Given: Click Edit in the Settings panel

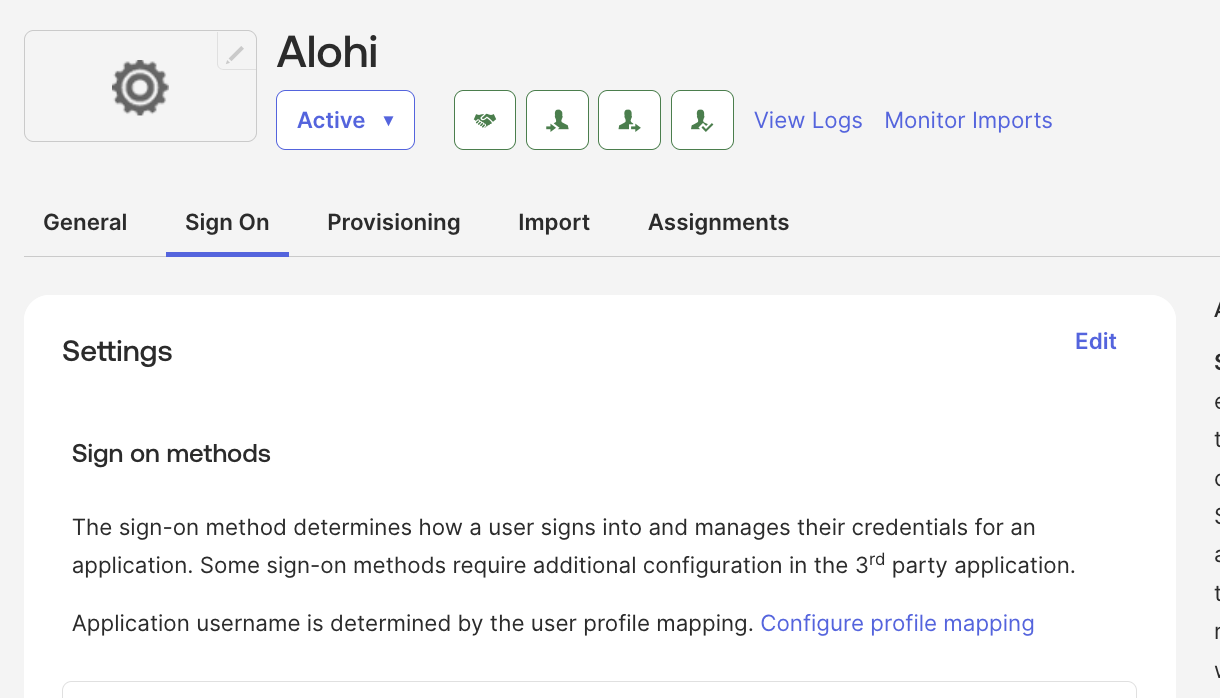Looking at the screenshot, I should tap(1095, 341).
